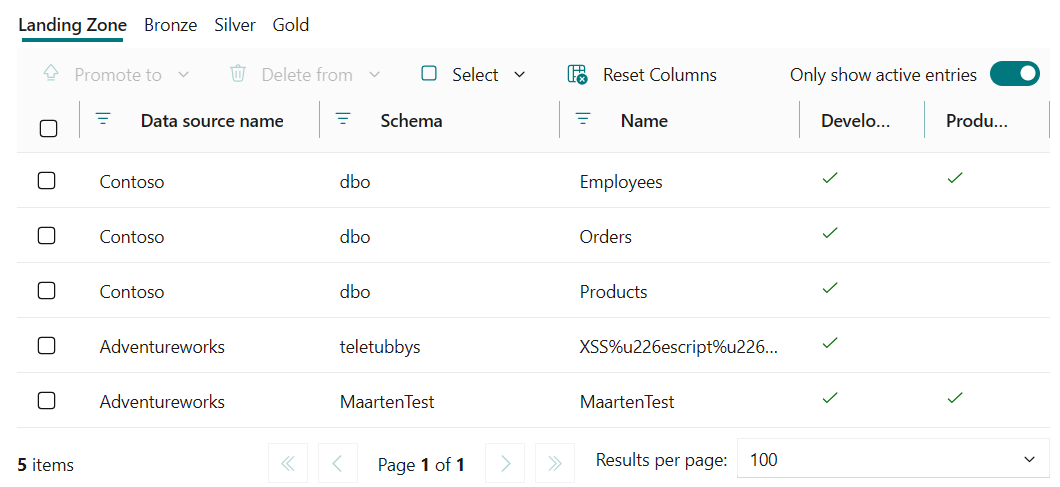This screenshot has height=487, width=1060.
Task: Check the teletubbys row checkbox
Action: [x=46, y=345]
